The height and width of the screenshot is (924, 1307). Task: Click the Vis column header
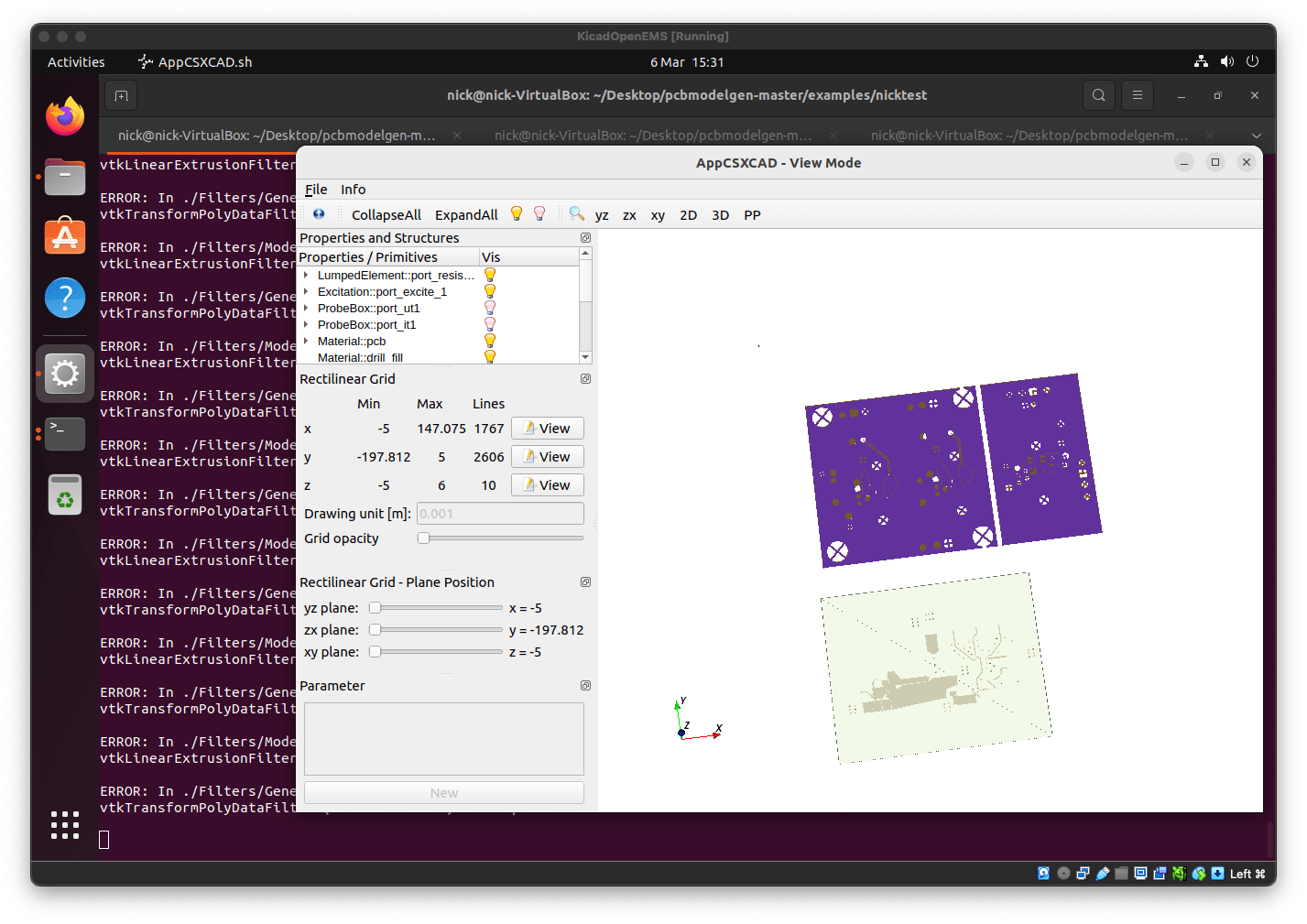(528, 257)
